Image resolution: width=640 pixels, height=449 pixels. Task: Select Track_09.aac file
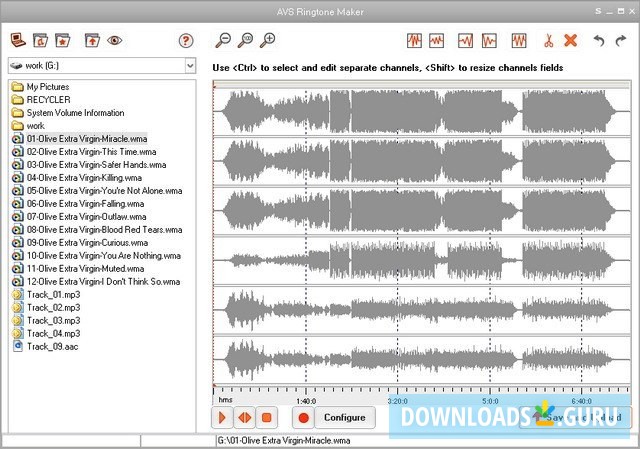pyautogui.click(x=52, y=347)
